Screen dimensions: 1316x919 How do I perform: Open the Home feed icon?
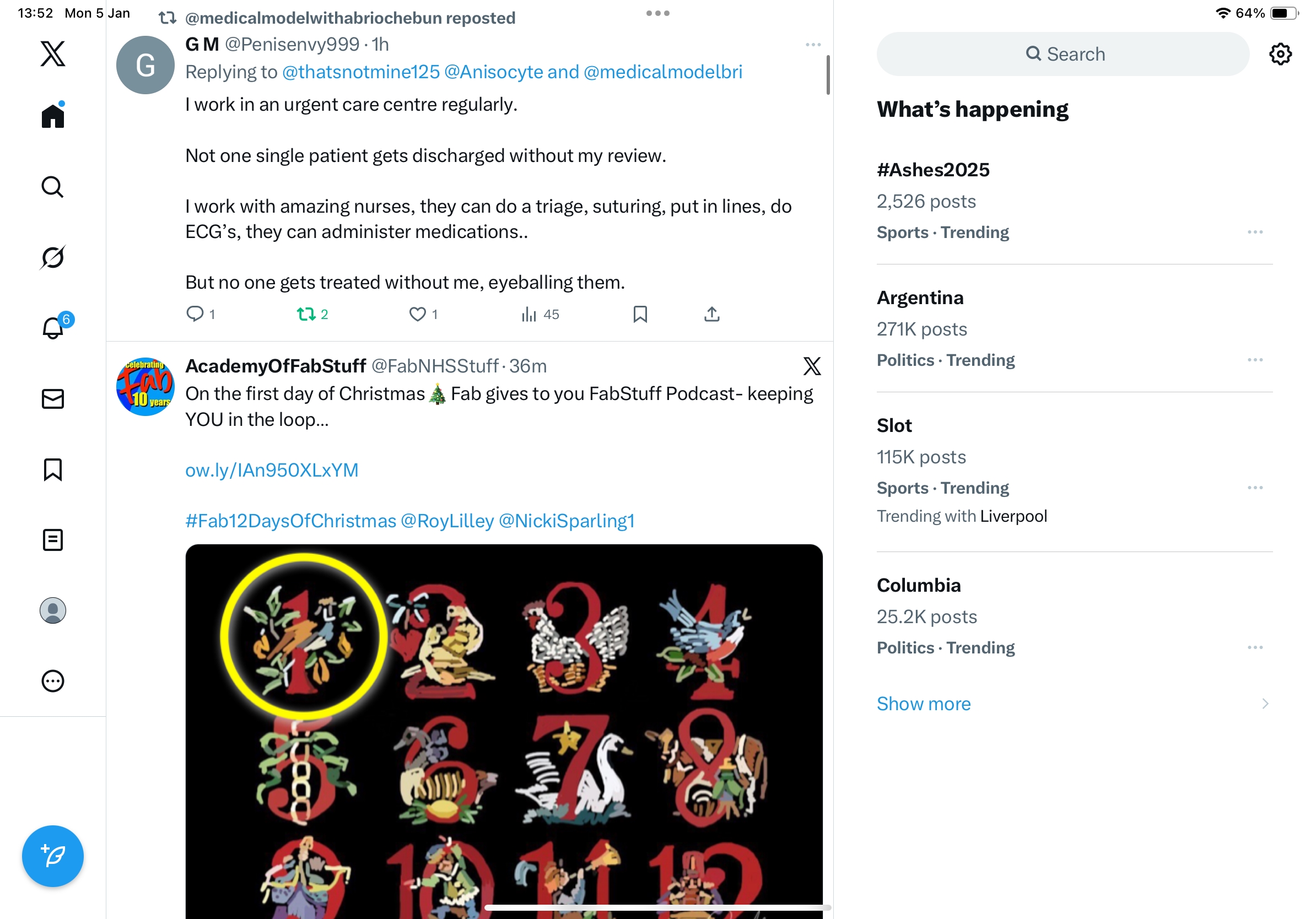(x=53, y=116)
